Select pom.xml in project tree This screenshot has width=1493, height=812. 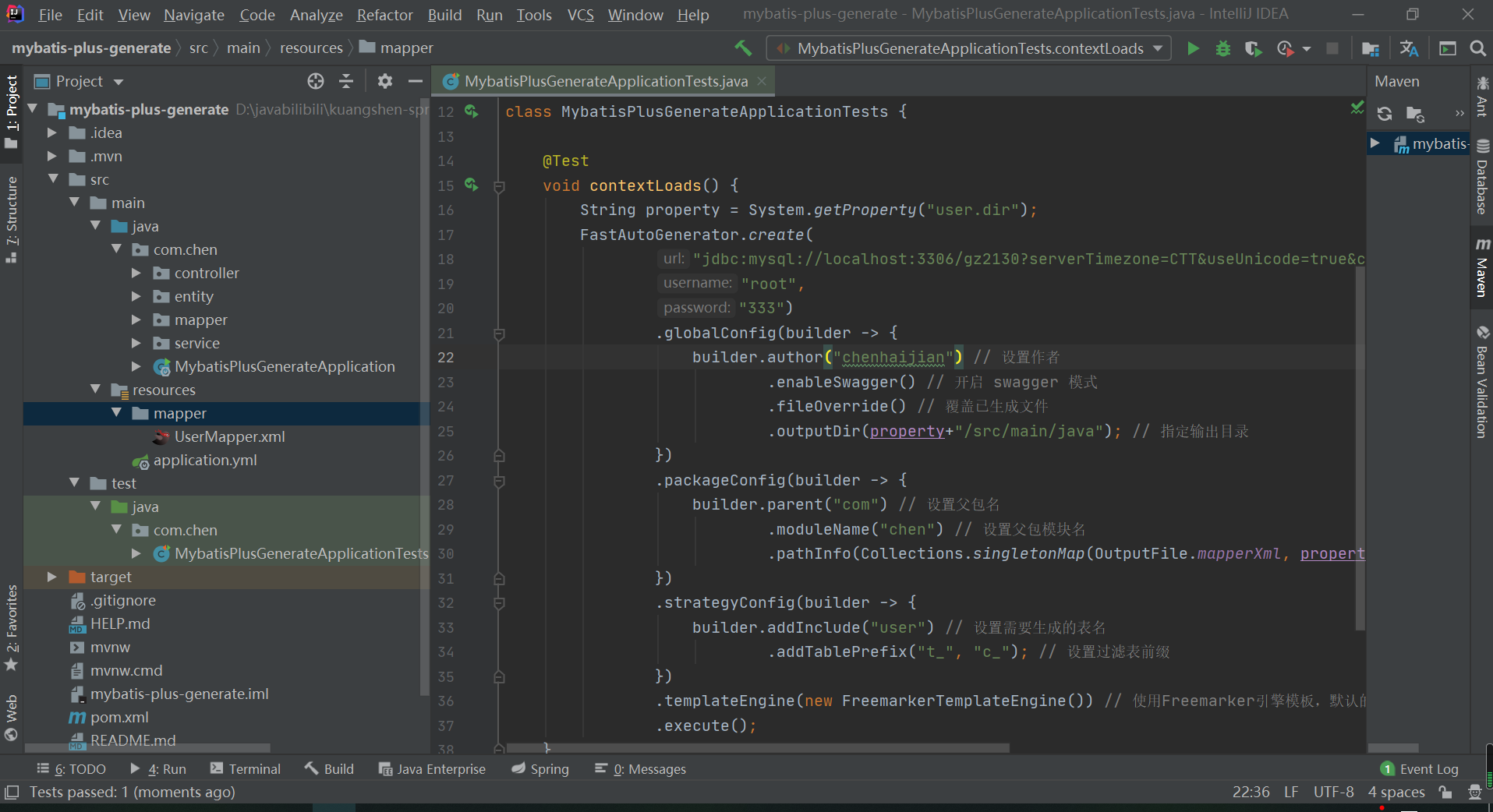119,717
